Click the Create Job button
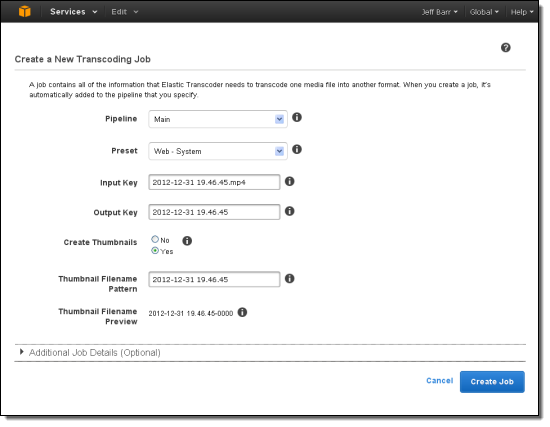 [492, 382]
